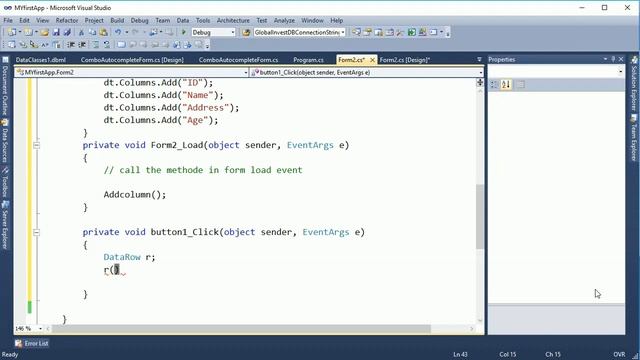Click the Ln 43 status bar entry
This screenshot has height=360, width=640.
[460, 354]
